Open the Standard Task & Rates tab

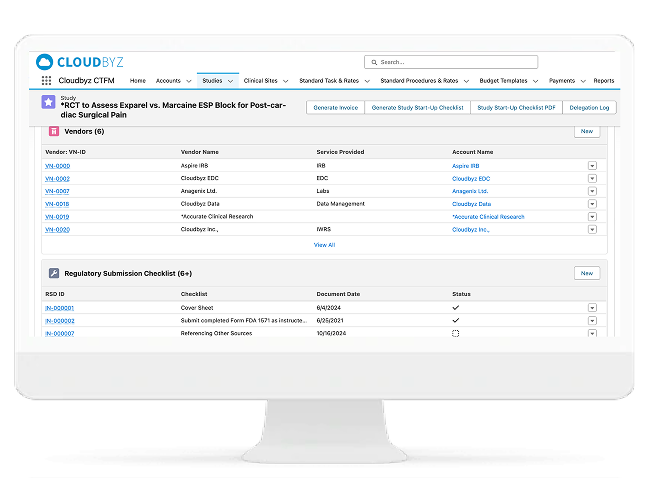click(x=329, y=81)
